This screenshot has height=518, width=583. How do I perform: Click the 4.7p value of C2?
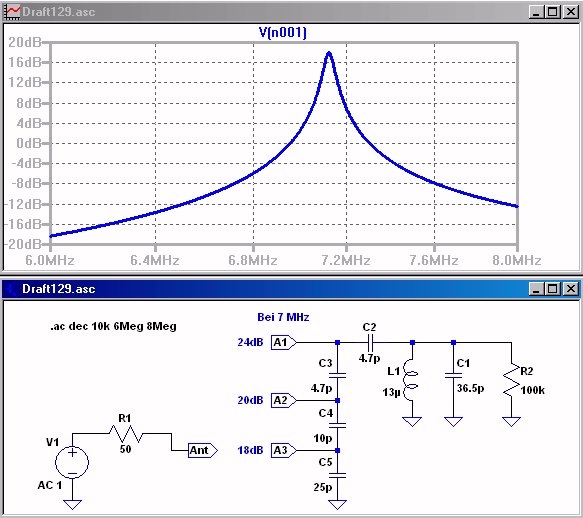369,358
